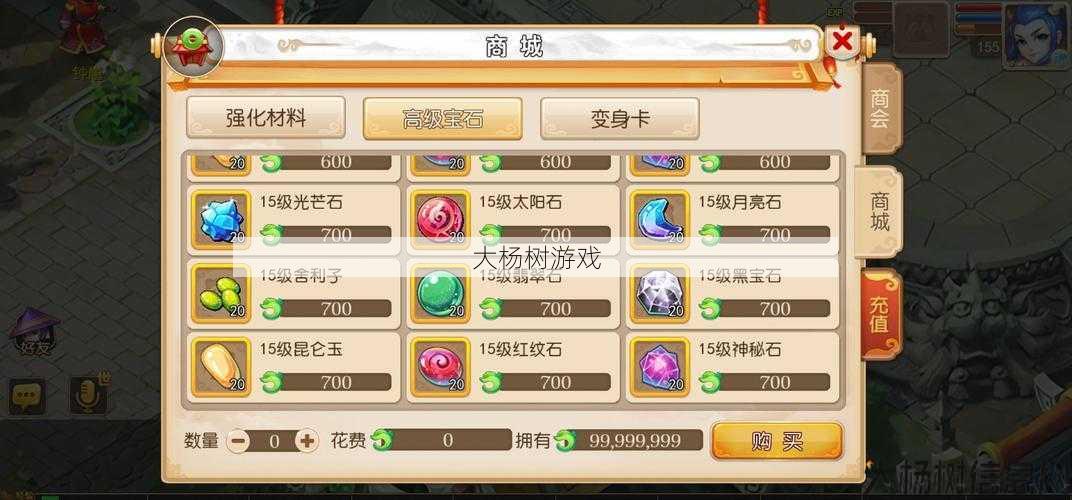Choose the 15级月亮石 moon gem icon
This screenshot has height=500, width=1072.
coord(660,220)
